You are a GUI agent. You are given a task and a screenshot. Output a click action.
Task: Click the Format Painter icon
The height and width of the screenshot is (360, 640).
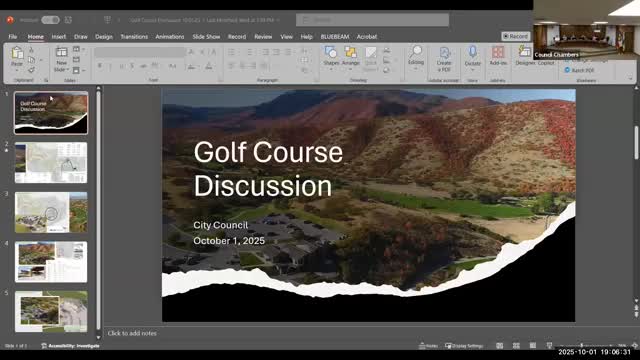31,70
